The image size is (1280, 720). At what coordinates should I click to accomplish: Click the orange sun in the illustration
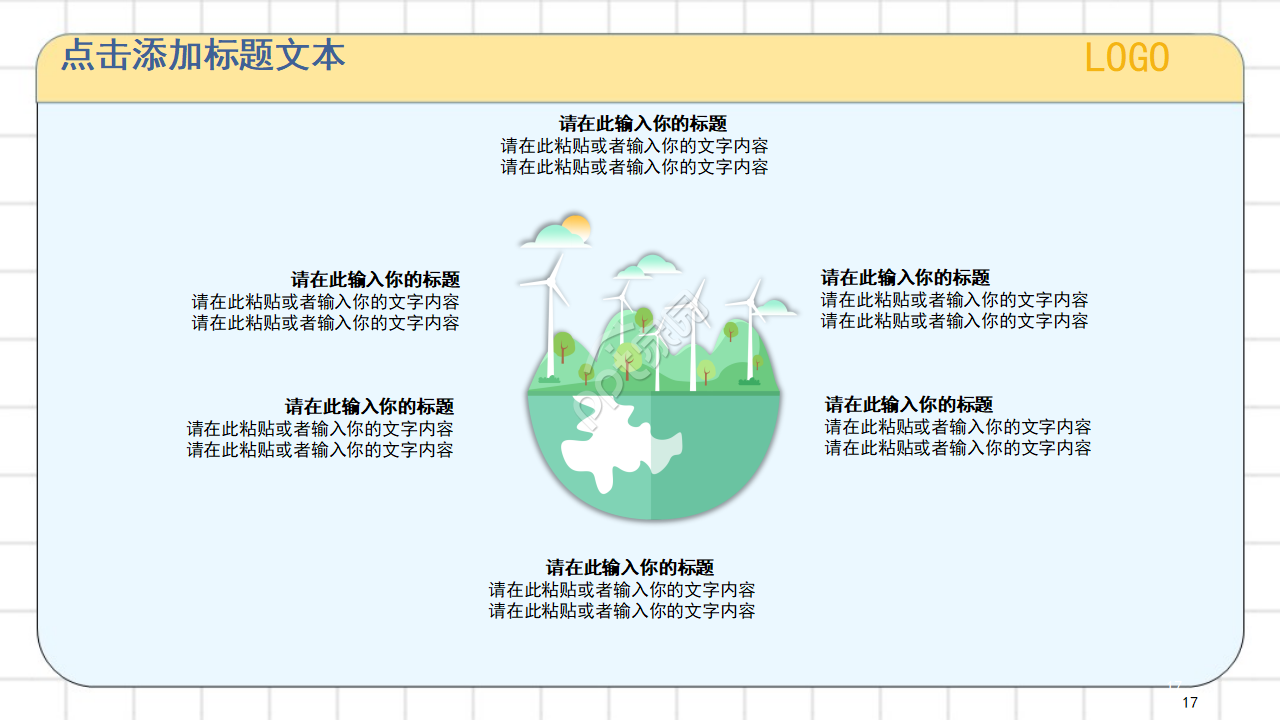578,225
